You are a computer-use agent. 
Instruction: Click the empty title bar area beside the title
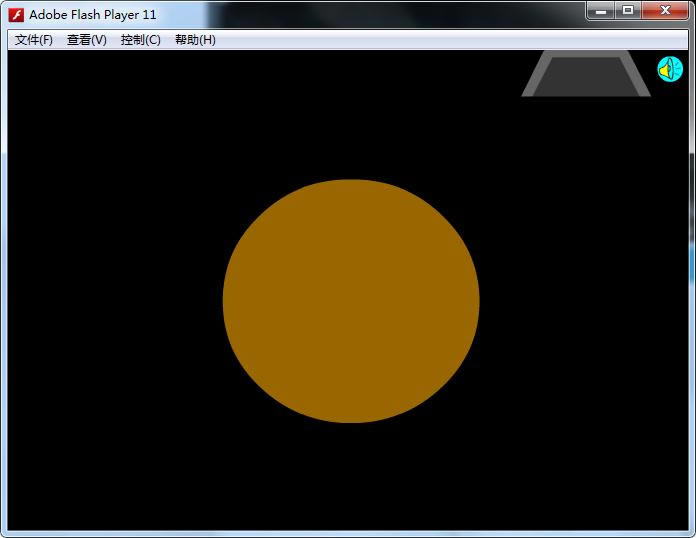380,15
